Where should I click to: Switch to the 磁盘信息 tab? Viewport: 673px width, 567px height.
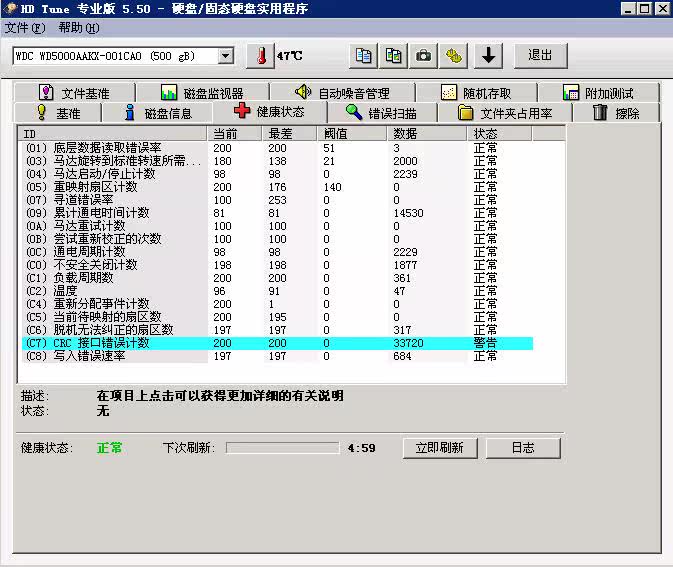158,113
